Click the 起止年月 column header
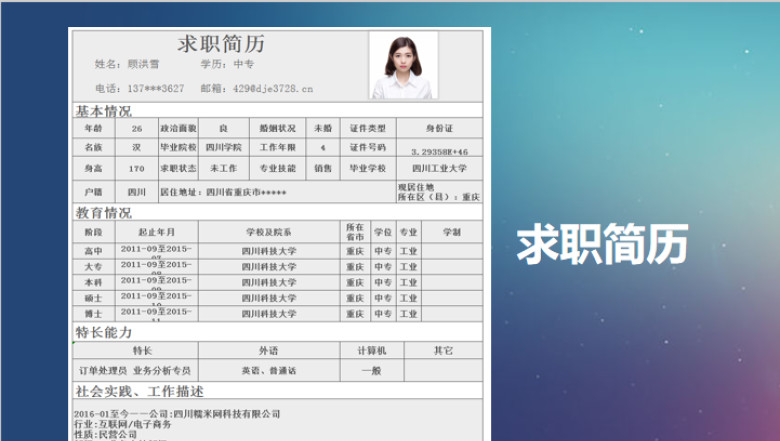Screen dimensions: 780x441 [157, 232]
